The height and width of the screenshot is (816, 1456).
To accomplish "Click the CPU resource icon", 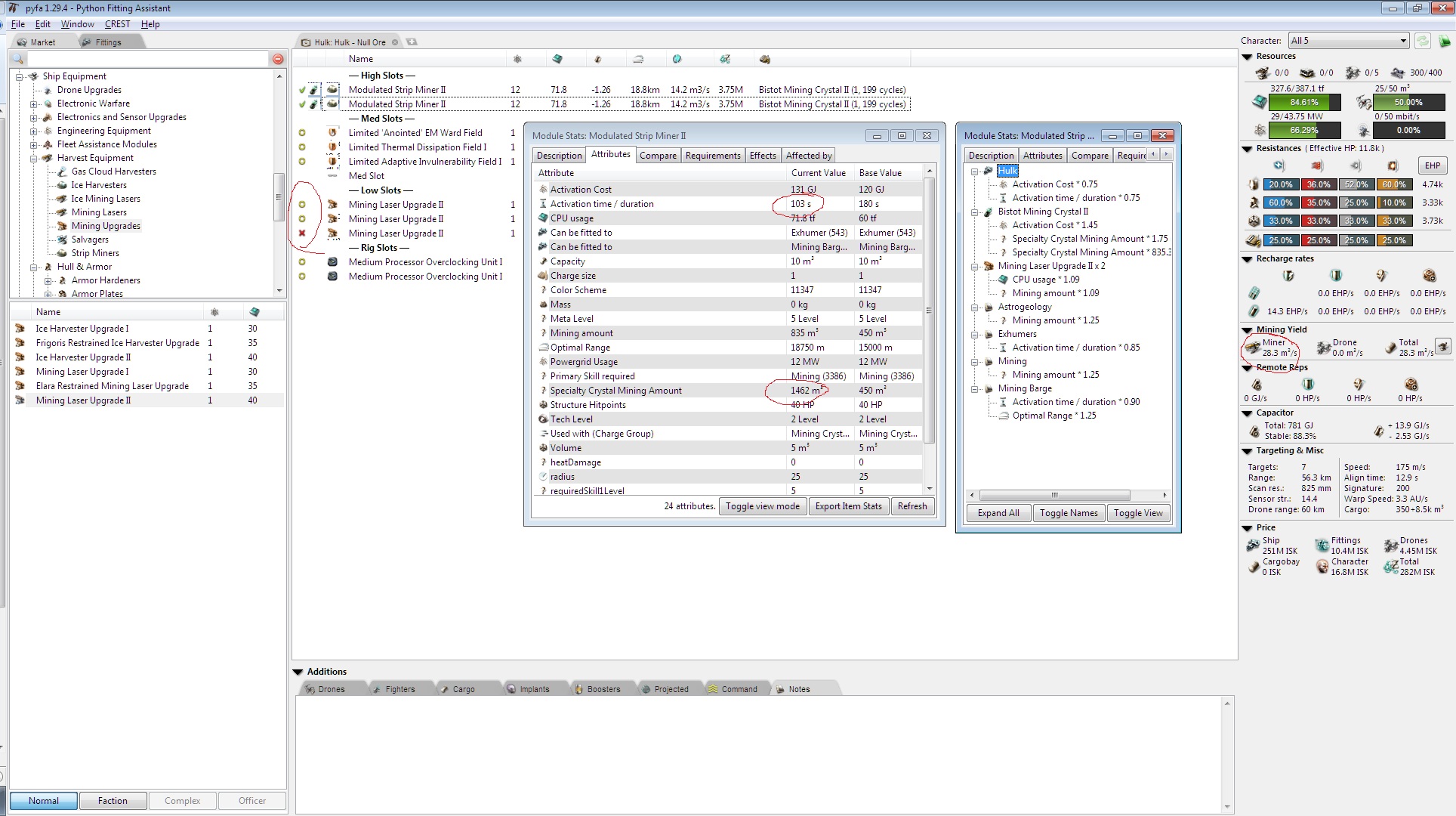I will click(x=1259, y=102).
